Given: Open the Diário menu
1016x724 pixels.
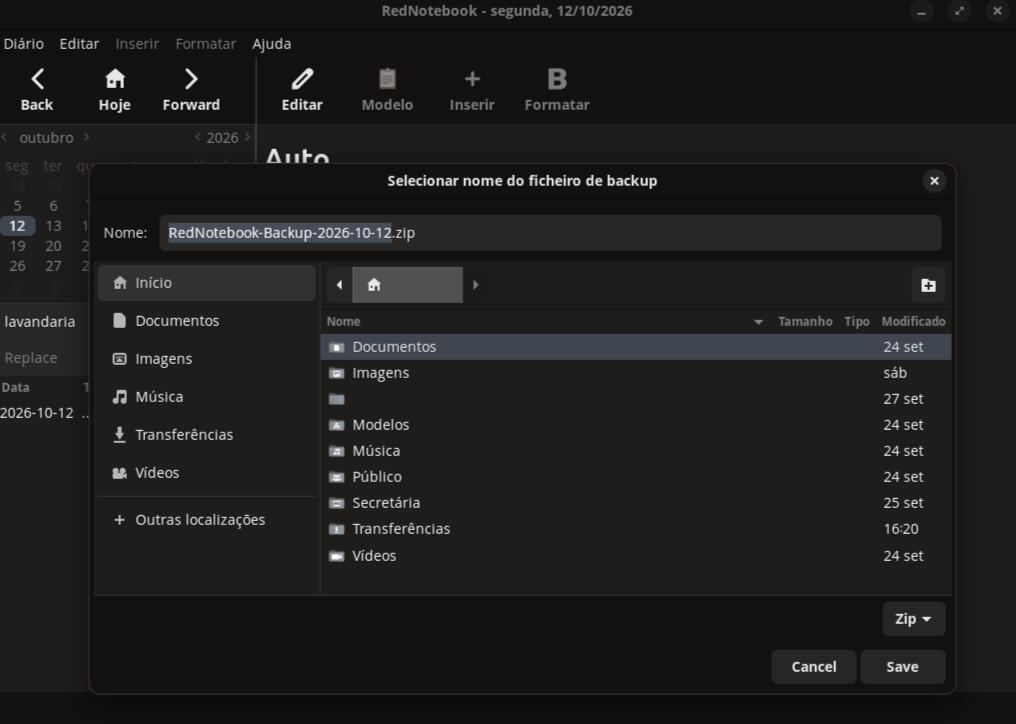Looking at the screenshot, I should click(24, 44).
